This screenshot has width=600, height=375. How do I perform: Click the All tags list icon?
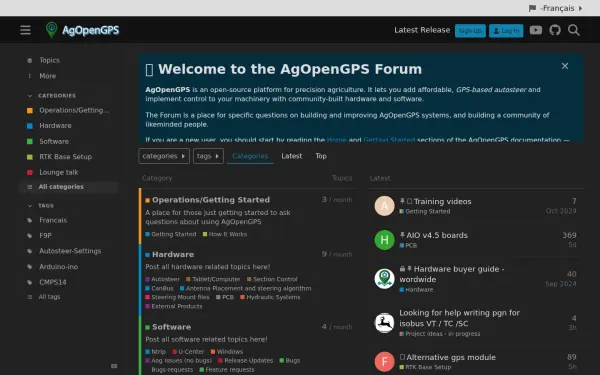29,297
